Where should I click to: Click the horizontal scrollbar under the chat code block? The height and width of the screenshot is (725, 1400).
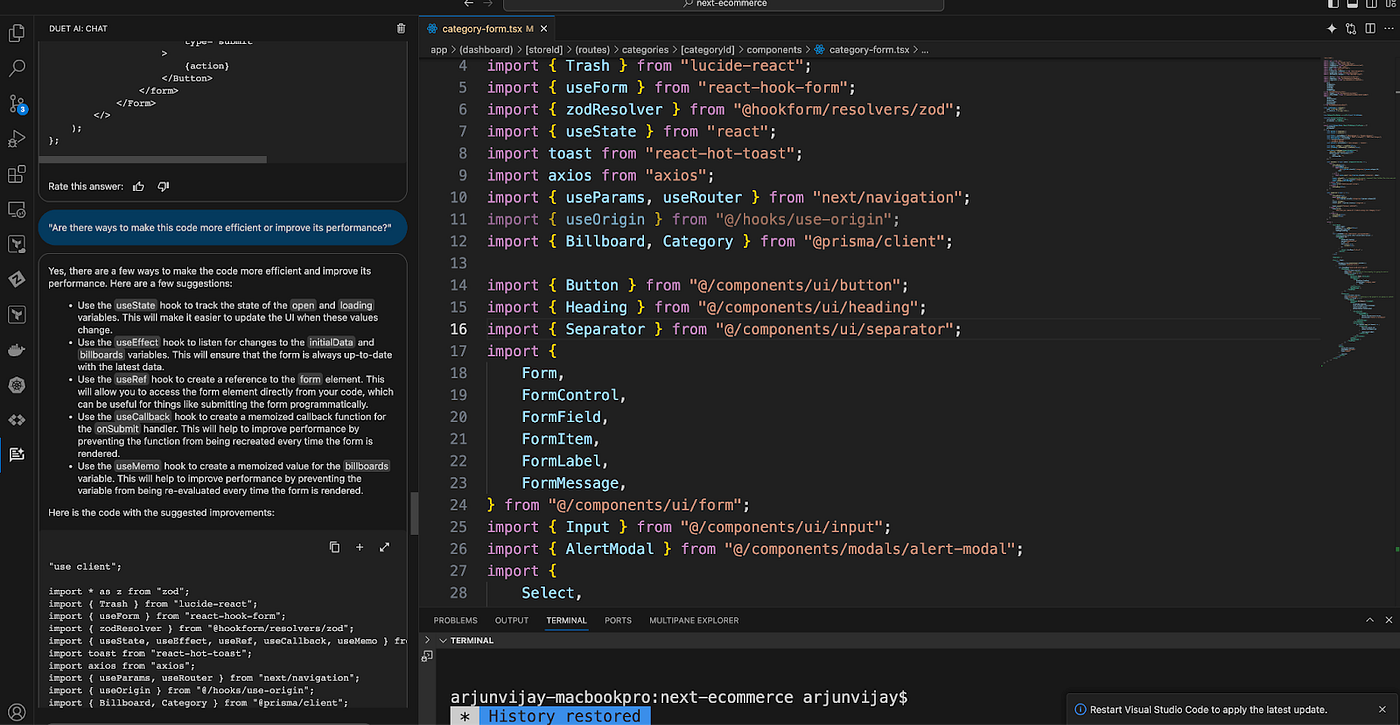tap(153, 159)
